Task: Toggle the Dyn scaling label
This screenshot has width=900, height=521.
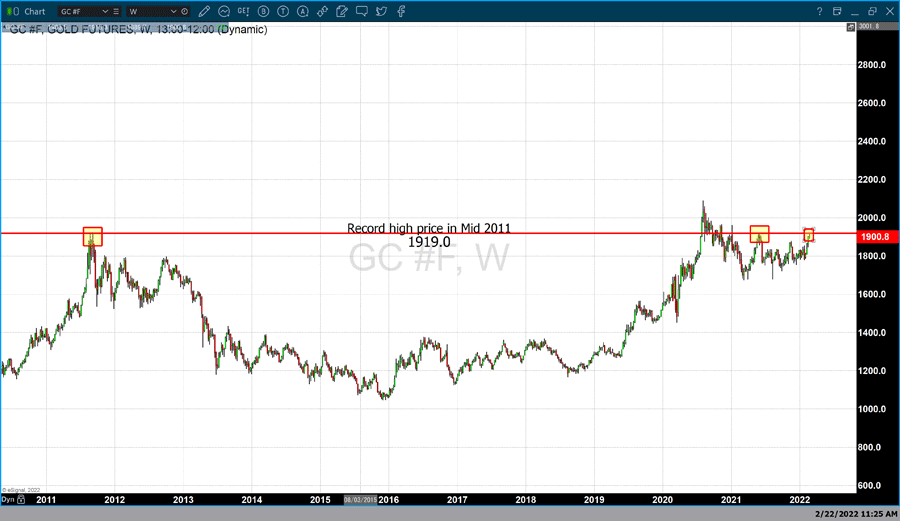Action: [x=8, y=498]
